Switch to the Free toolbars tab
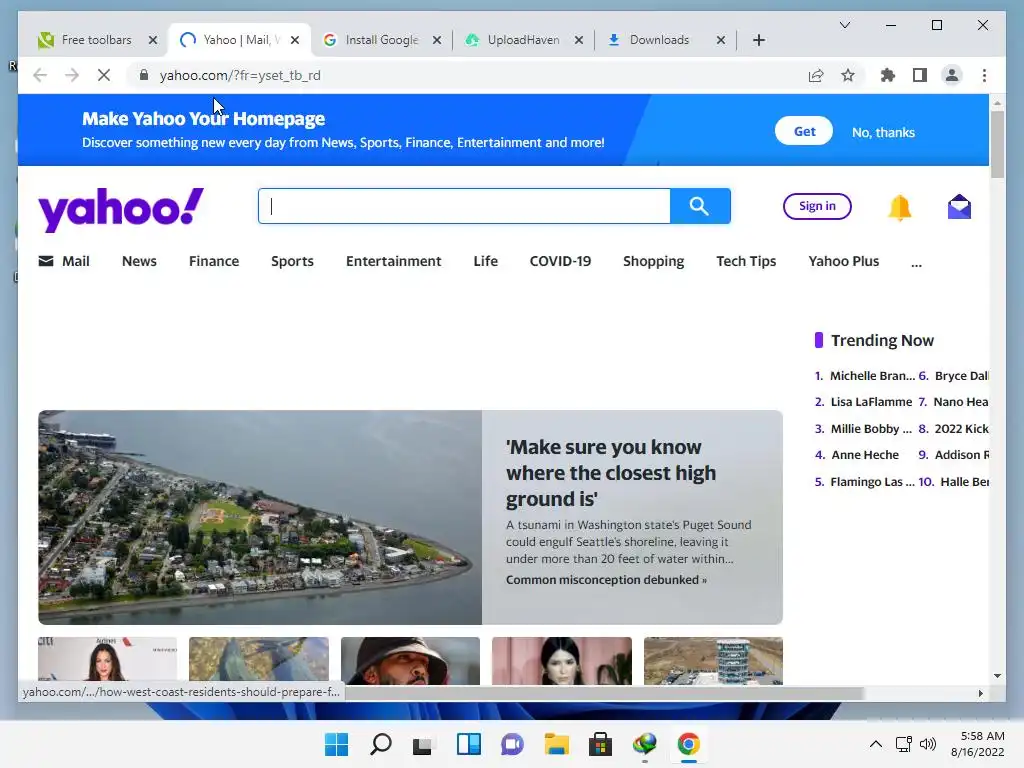 pyautogui.click(x=96, y=40)
